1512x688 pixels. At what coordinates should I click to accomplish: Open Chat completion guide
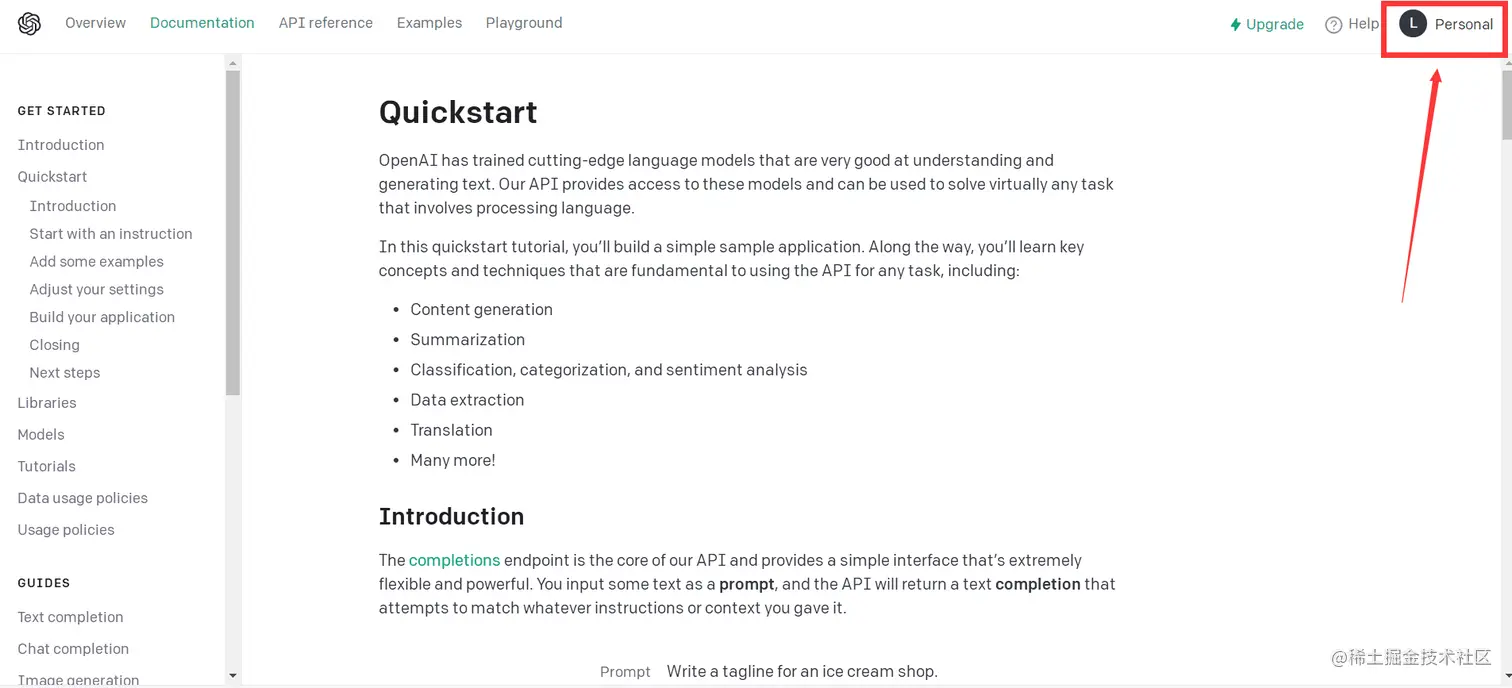73,649
